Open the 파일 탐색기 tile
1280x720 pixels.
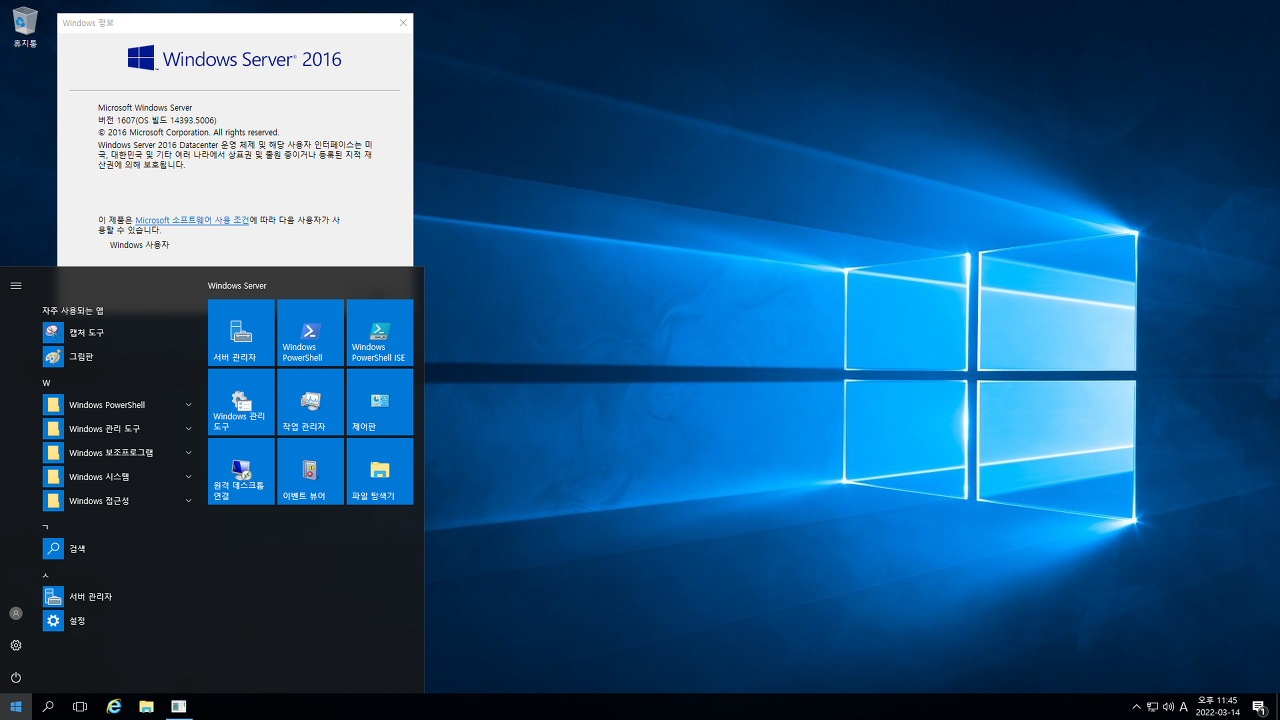379,471
